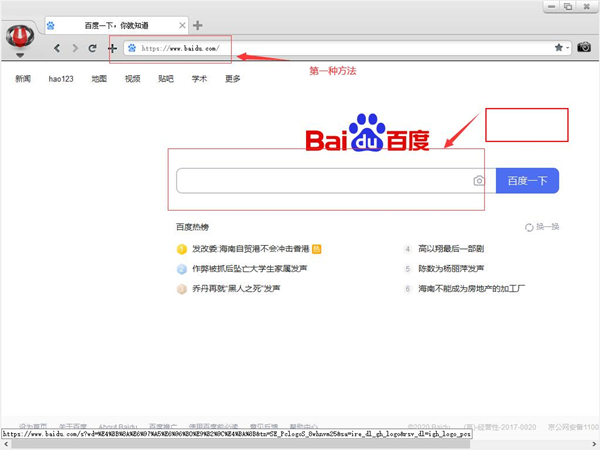Click the Baidu paw favicon in address bar
The height and width of the screenshot is (450, 600).
132,48
